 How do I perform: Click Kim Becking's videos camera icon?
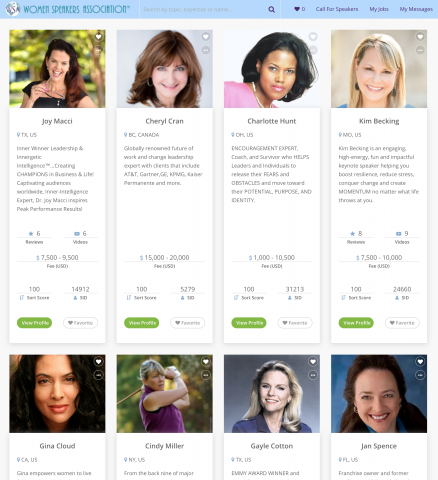(398, 234)
